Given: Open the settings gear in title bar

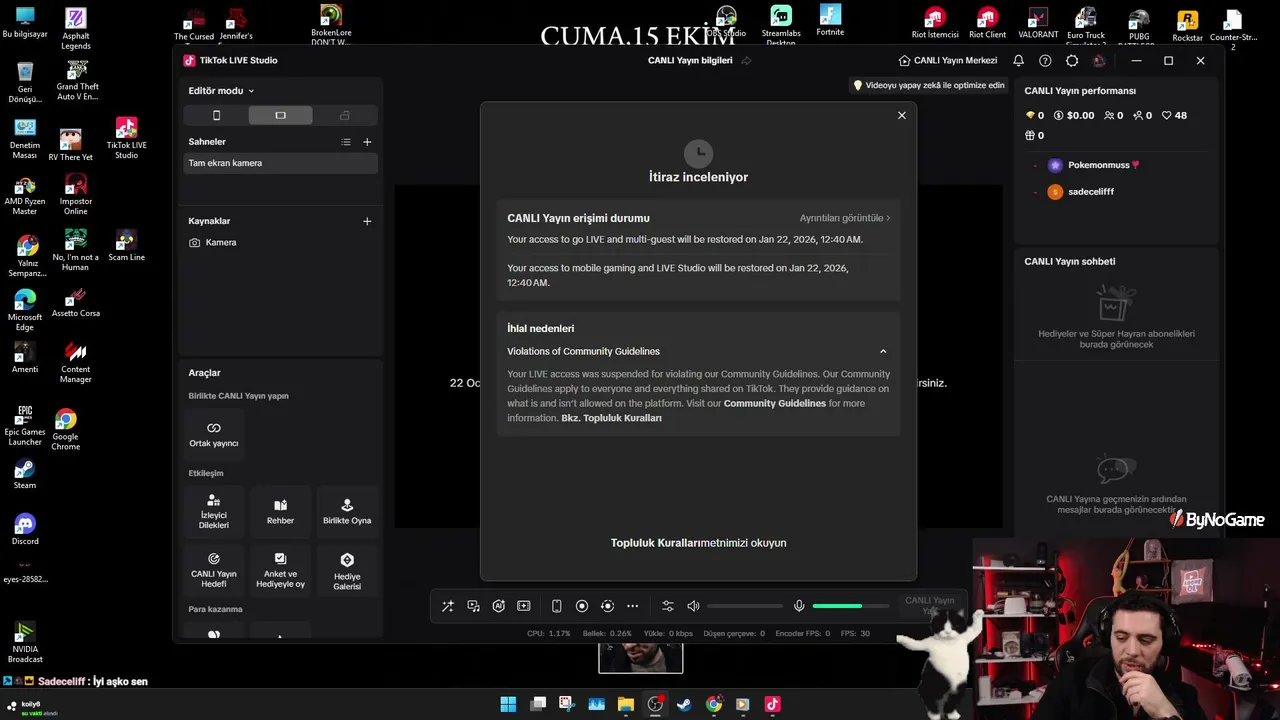Looking at the screenshot, I should click(x=1072, y=60).
